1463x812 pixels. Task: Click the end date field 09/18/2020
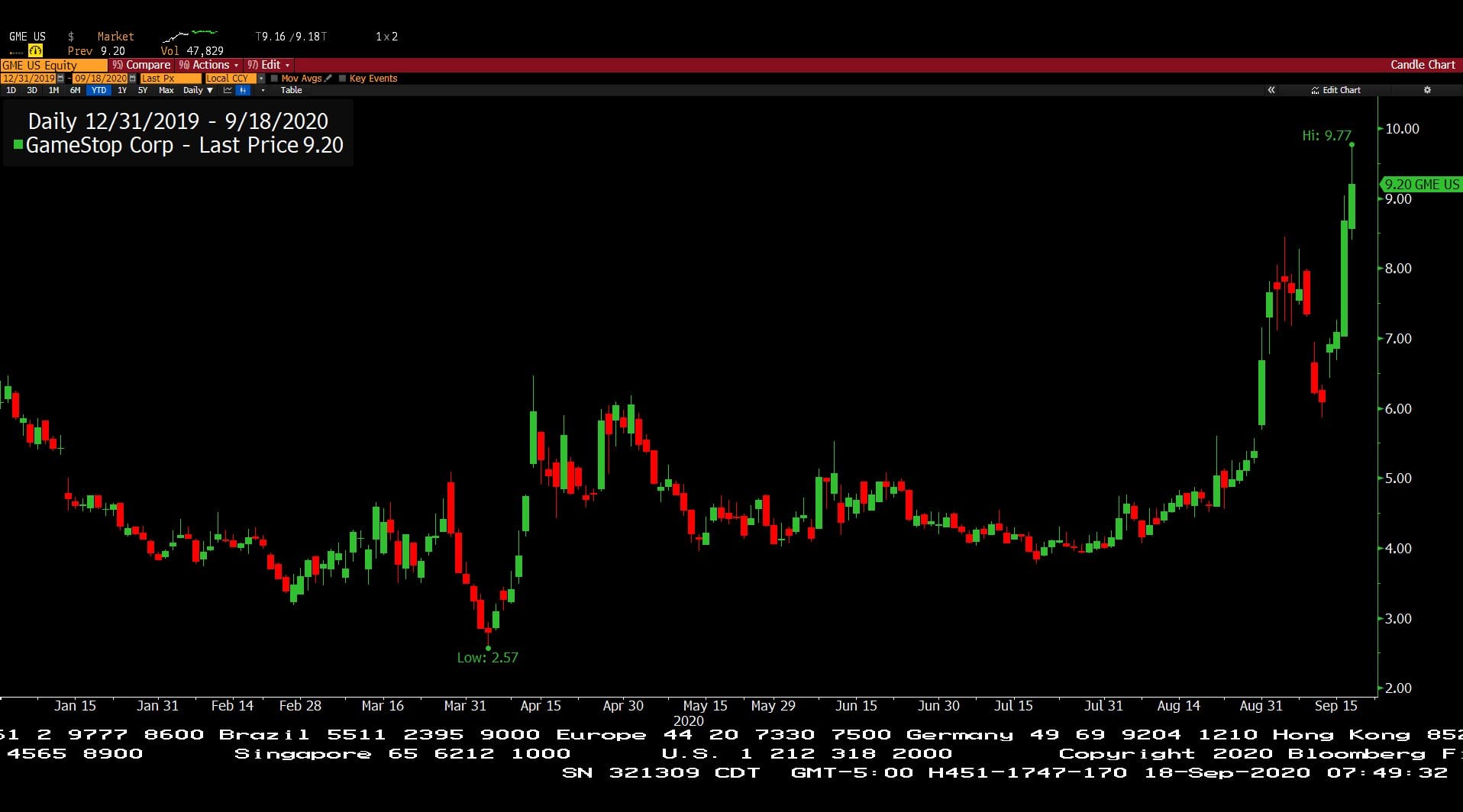100,78
